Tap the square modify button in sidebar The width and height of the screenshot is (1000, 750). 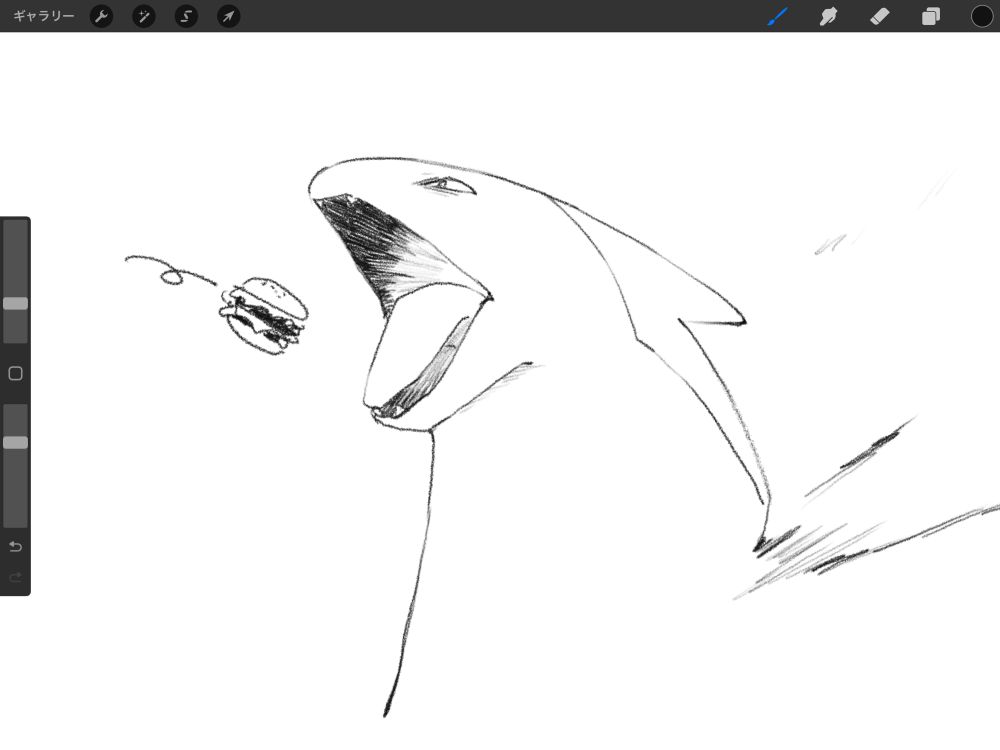[x=15, y=374]
